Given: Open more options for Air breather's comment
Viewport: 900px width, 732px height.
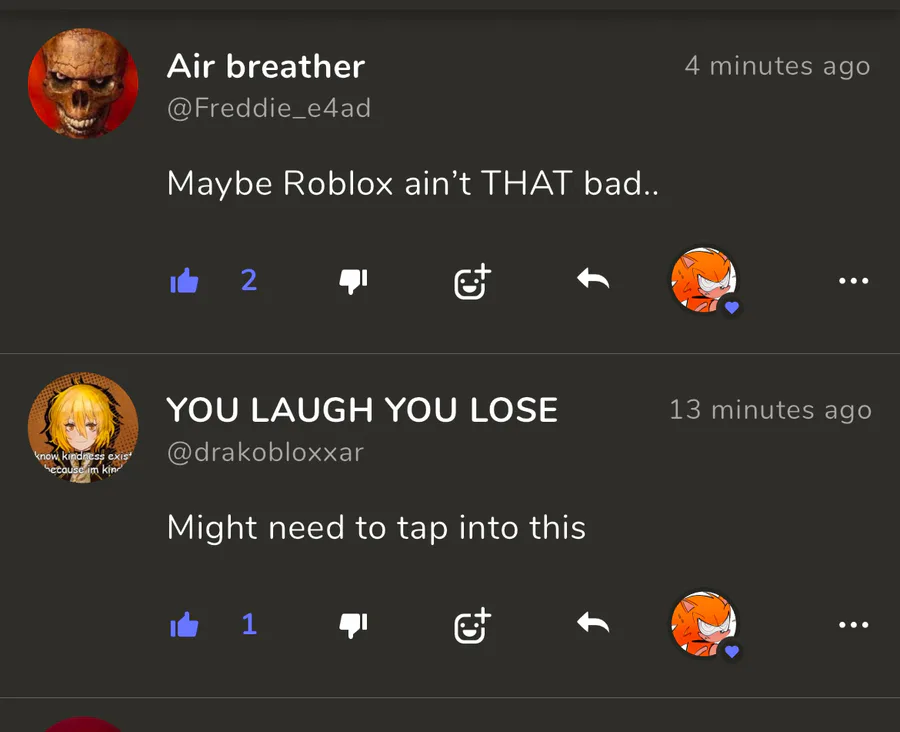Looking at the screenshot, I should click(854, 281).
